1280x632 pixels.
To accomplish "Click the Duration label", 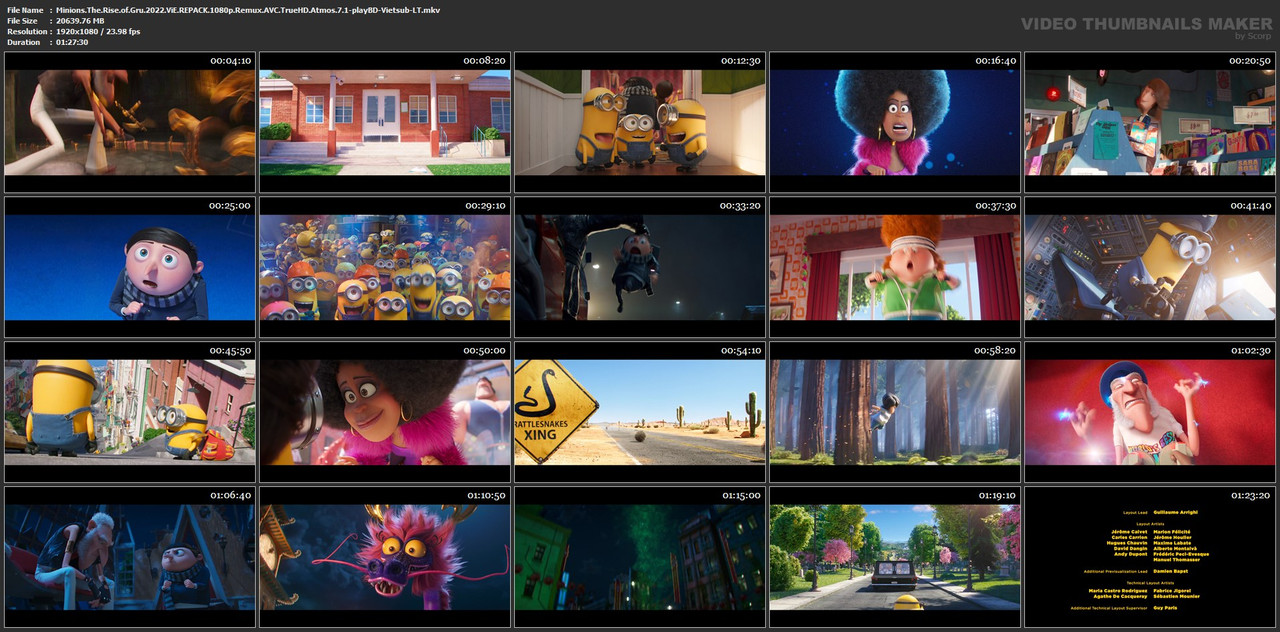I will point(24,43).
